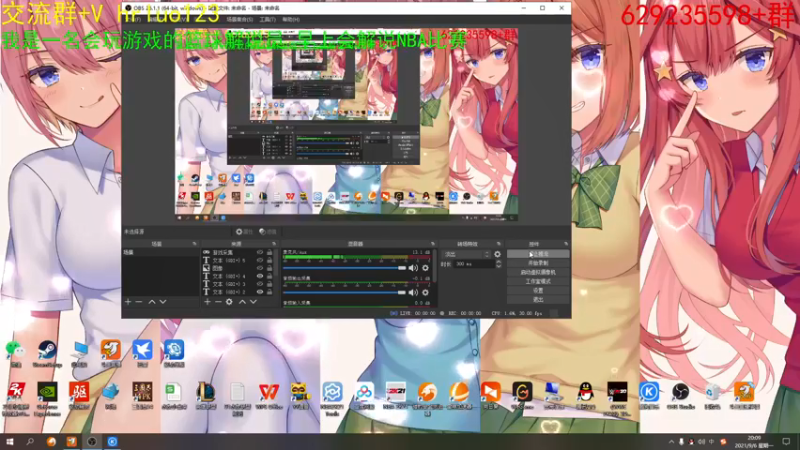This screenshot has width=800, height=450.
Task: Open Steam desktop shortcut
Action: click(x=47, y=353)
